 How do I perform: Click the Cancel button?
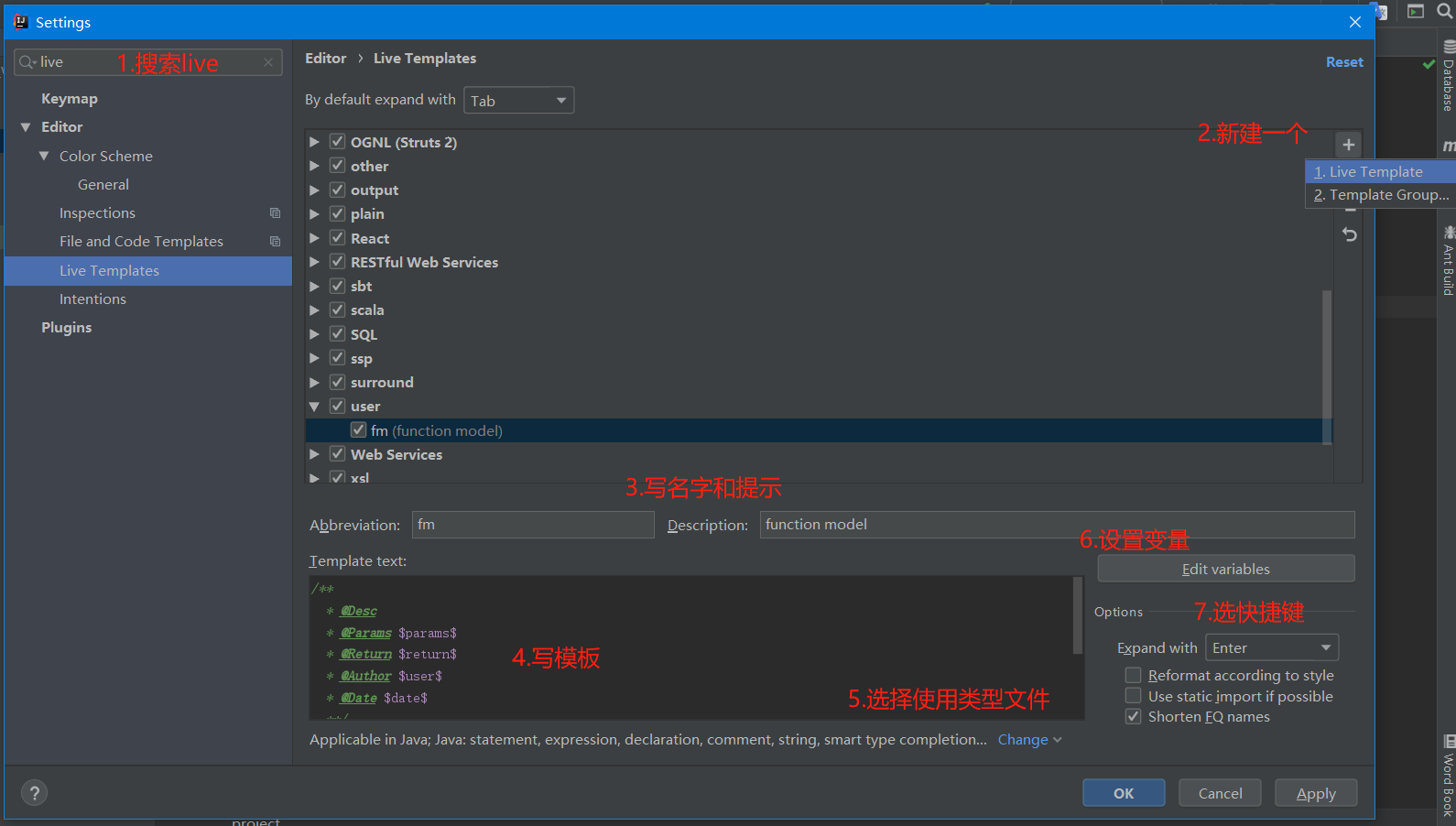[1220, 793]
